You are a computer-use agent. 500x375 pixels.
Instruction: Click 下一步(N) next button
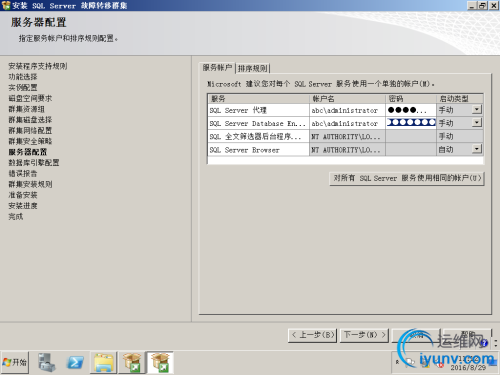coord(364,335)
